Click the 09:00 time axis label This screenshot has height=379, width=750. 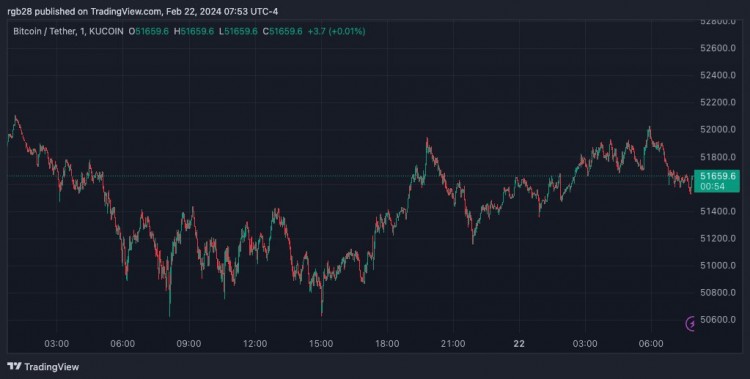188,344
